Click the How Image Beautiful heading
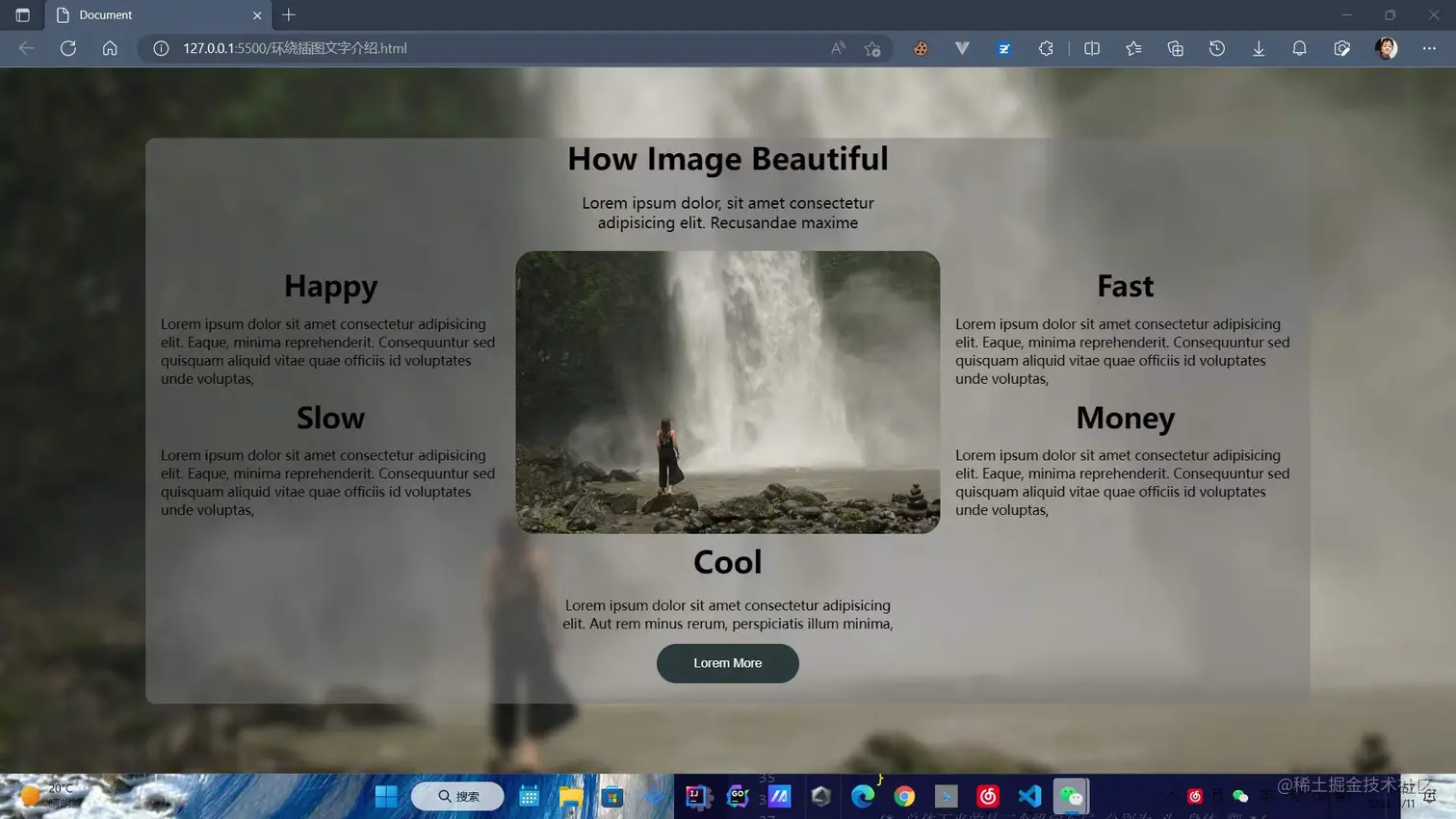The width and height of the screenshot is (1456, 819). click(728, 159)
